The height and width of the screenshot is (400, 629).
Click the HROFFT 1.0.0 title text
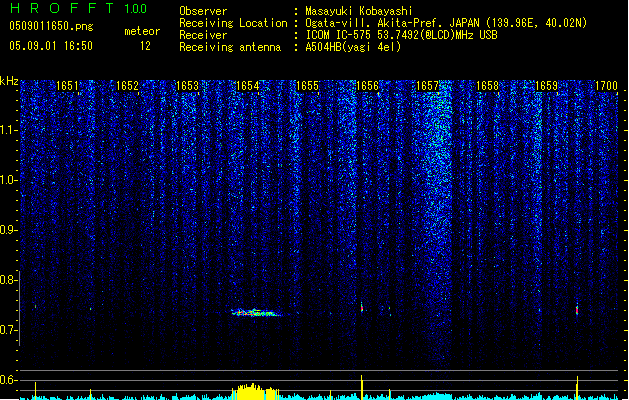coord(78,8)
